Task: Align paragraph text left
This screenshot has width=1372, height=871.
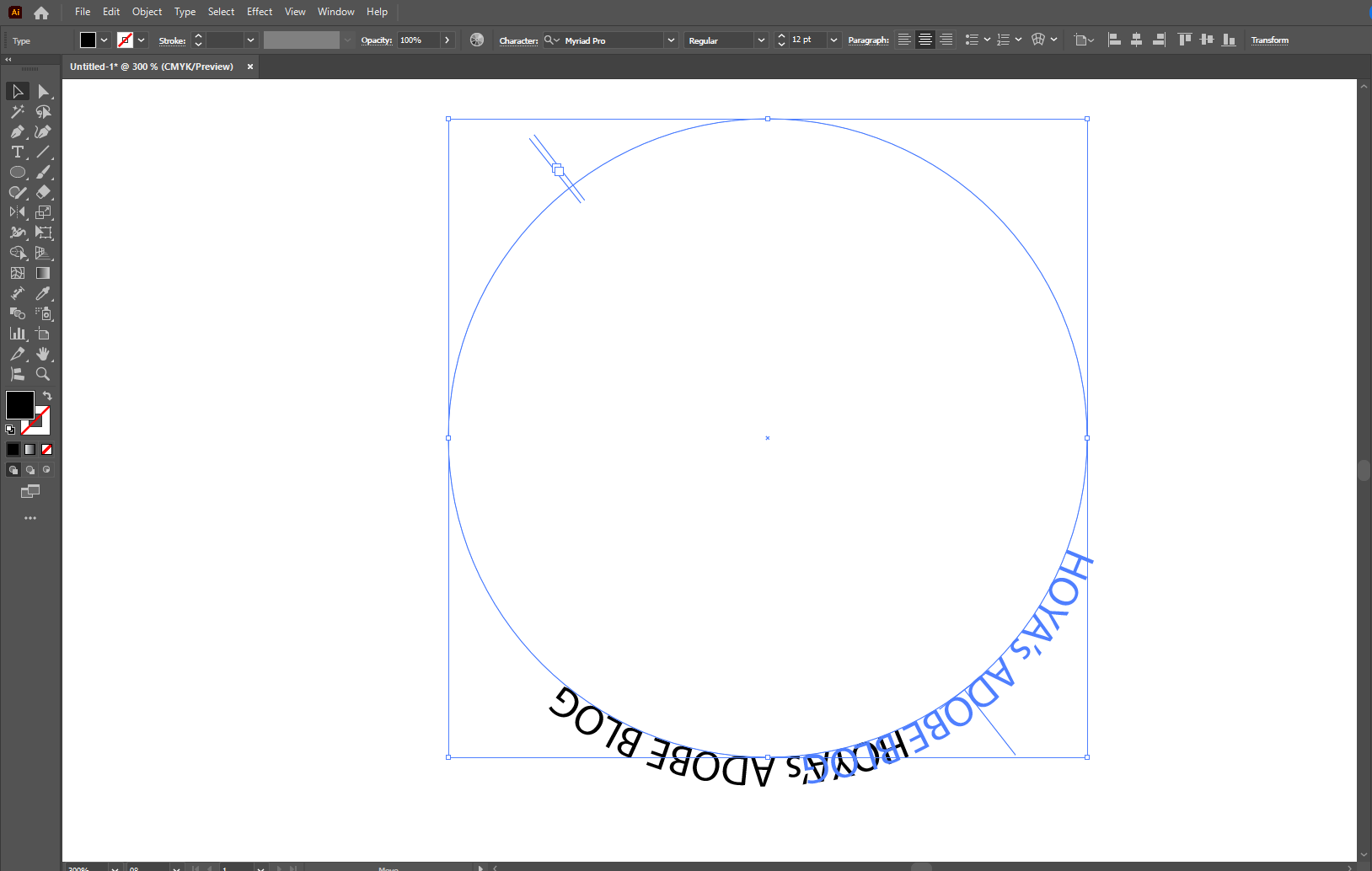Action: pyautogui.click(x=904, y=40)
